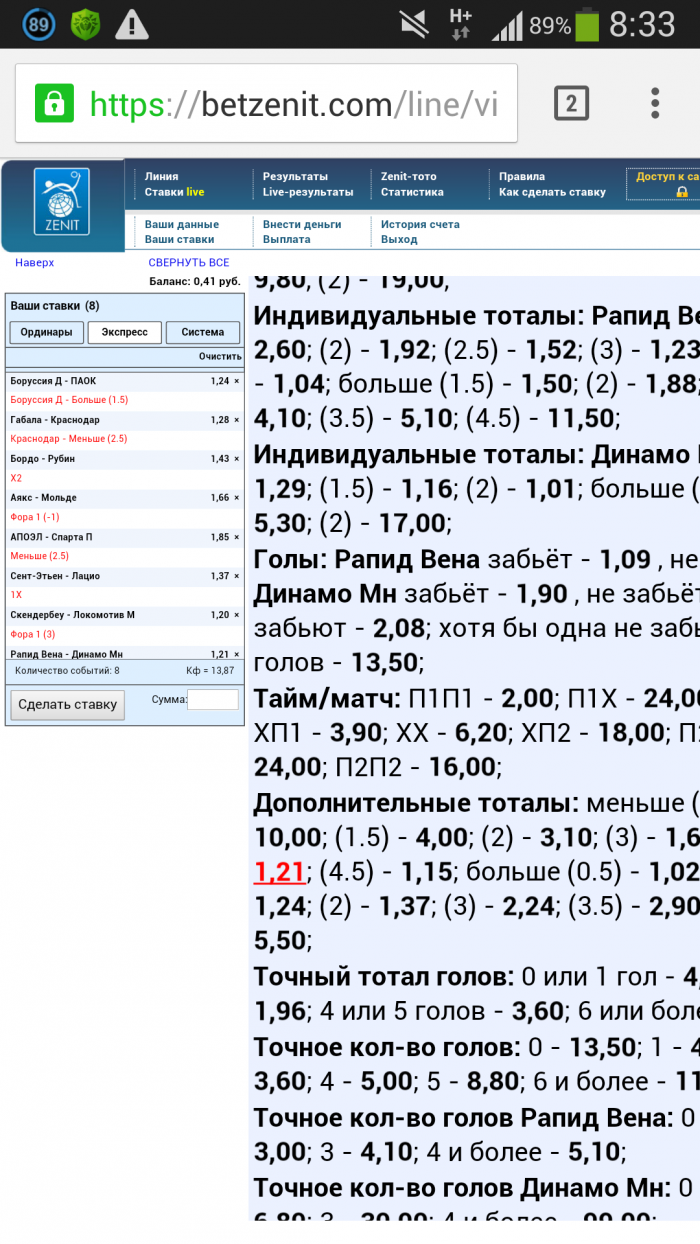
Task: Open the Ваши ставки menu link
Action: pyautogui.click(x=179, y=240)
